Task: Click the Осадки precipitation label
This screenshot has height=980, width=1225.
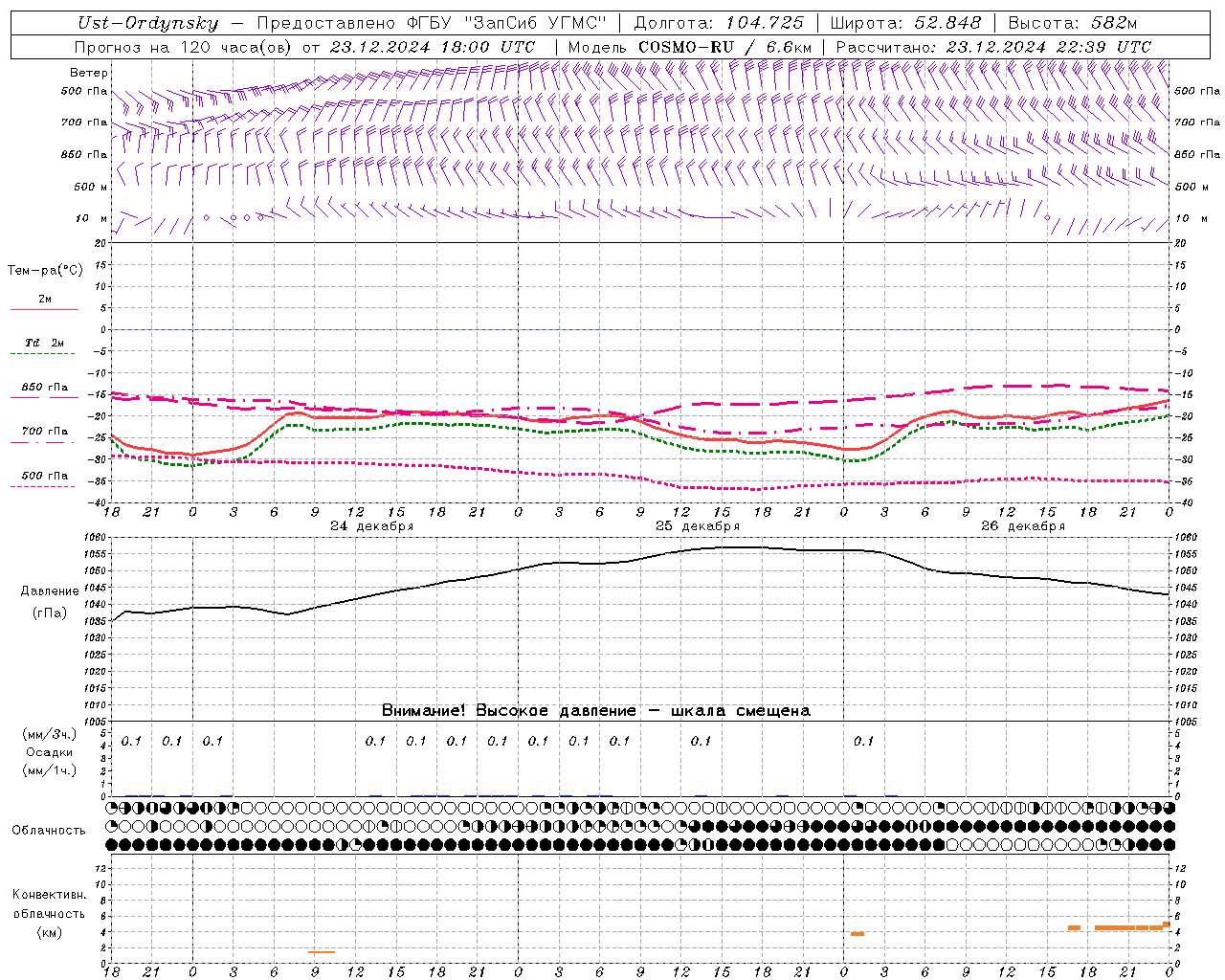Action: [x=50, y=753]
